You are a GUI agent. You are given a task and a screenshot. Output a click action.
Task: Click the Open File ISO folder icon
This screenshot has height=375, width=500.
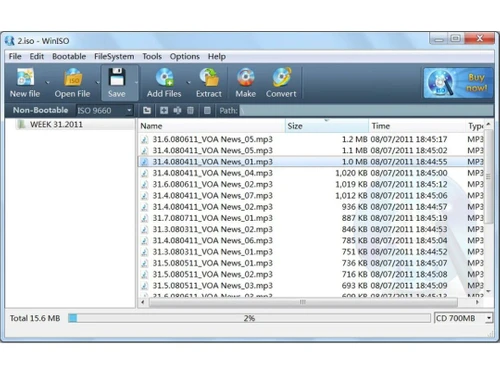pyautogui.click(x=73, y=77)
